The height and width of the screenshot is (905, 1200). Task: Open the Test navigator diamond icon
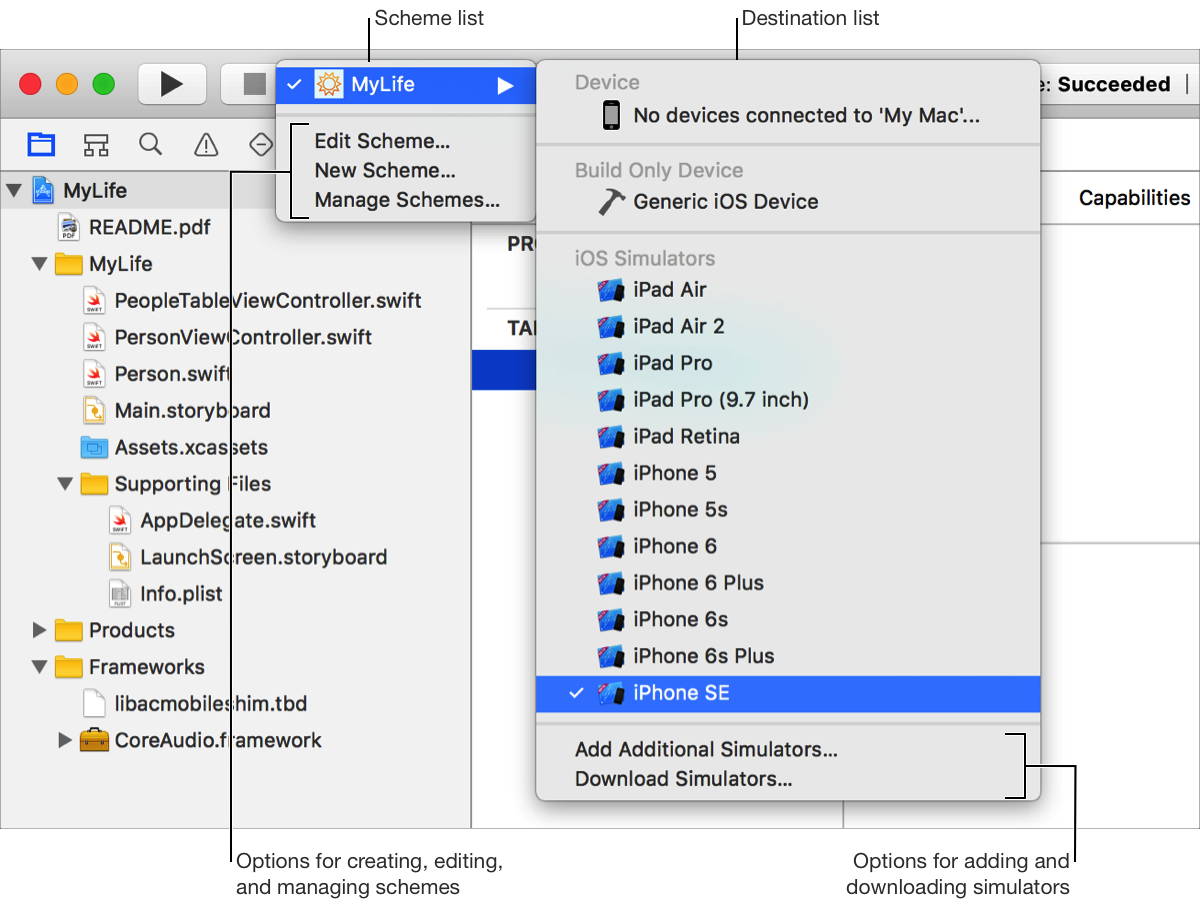[260, 145]
